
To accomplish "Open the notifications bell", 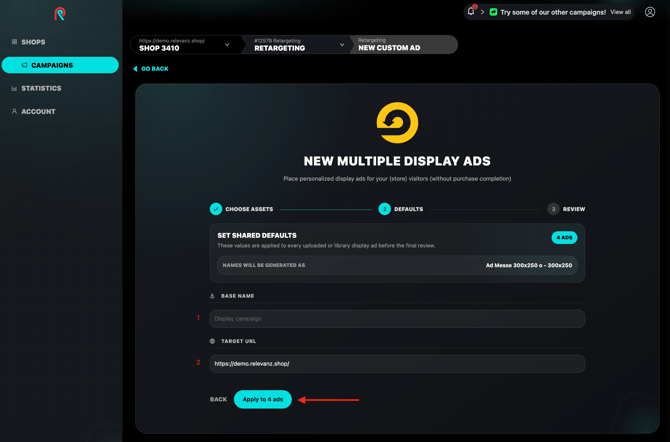I will coord(471,12).
